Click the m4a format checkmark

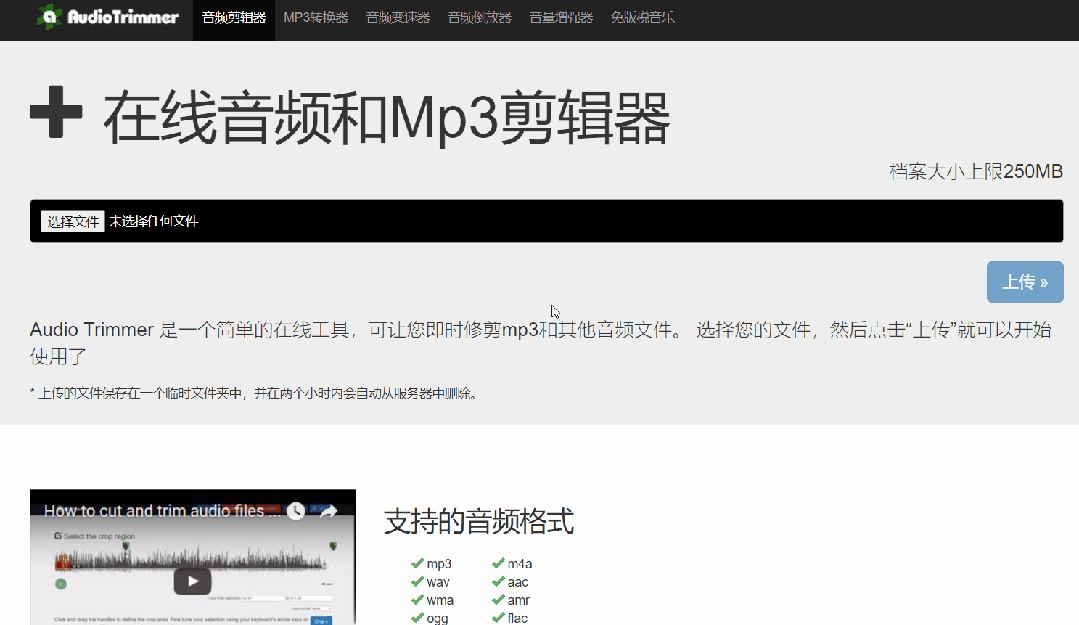[x=498, y=563]
